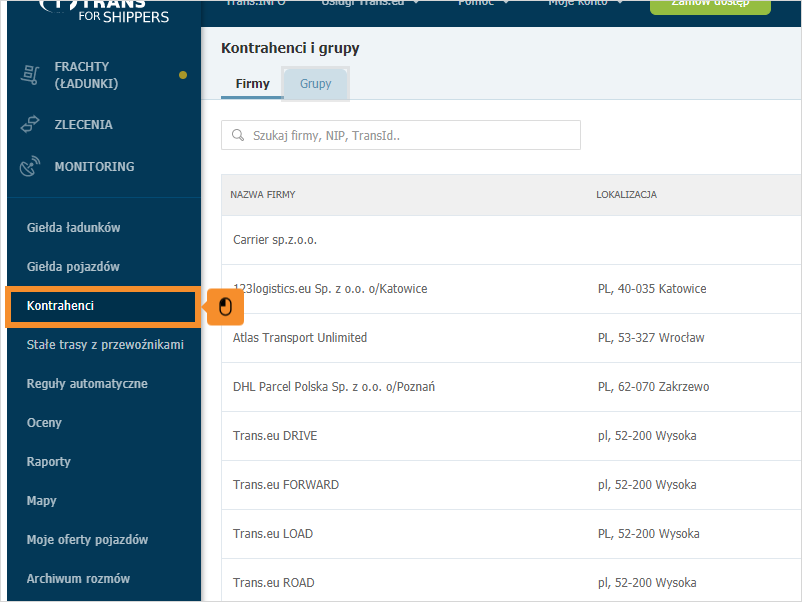The image size is (802, 602).
Task: Focus the Szukaj firmy, NIP, TransId search field
Action: [400, 135]
